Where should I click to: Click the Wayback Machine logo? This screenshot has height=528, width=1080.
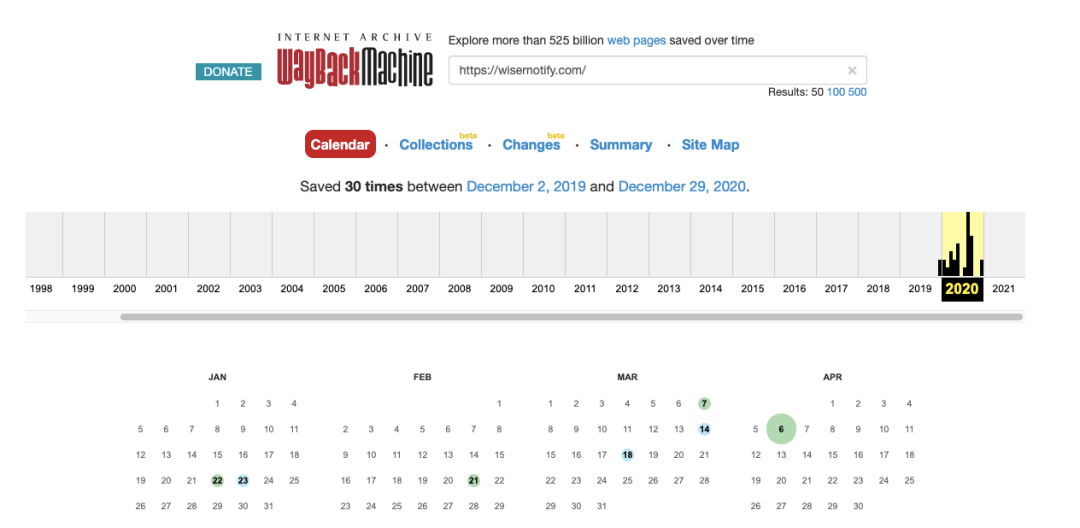pyautogui.click(x=355, y=60)
